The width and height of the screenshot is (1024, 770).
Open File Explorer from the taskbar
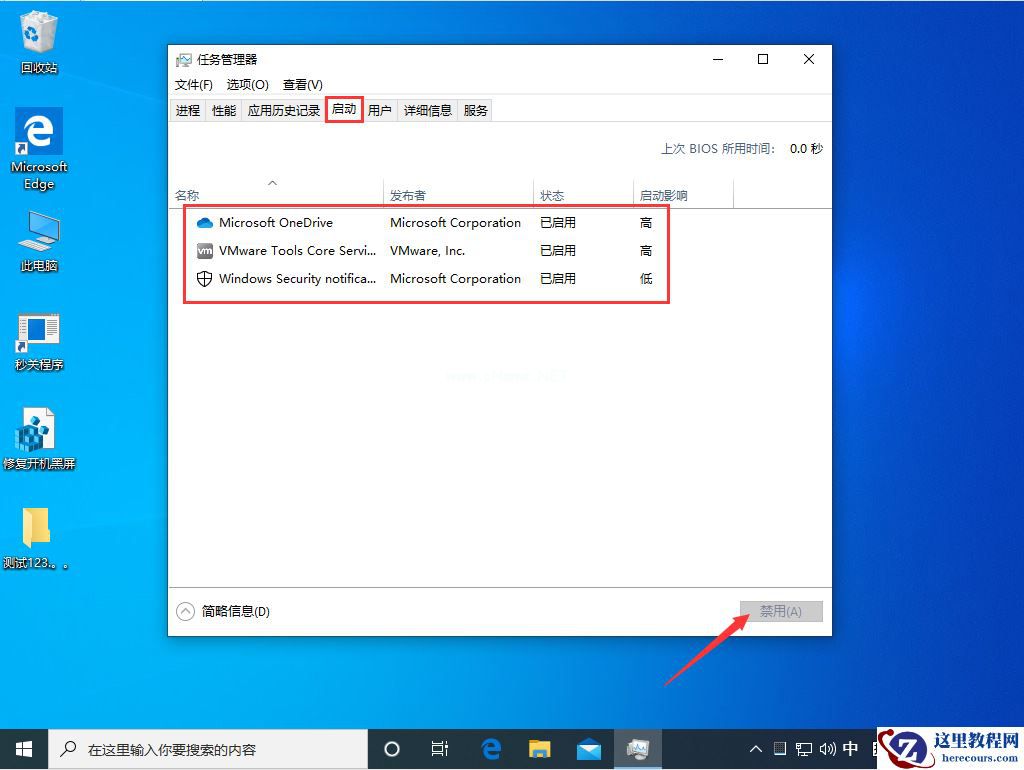point(540,748)
